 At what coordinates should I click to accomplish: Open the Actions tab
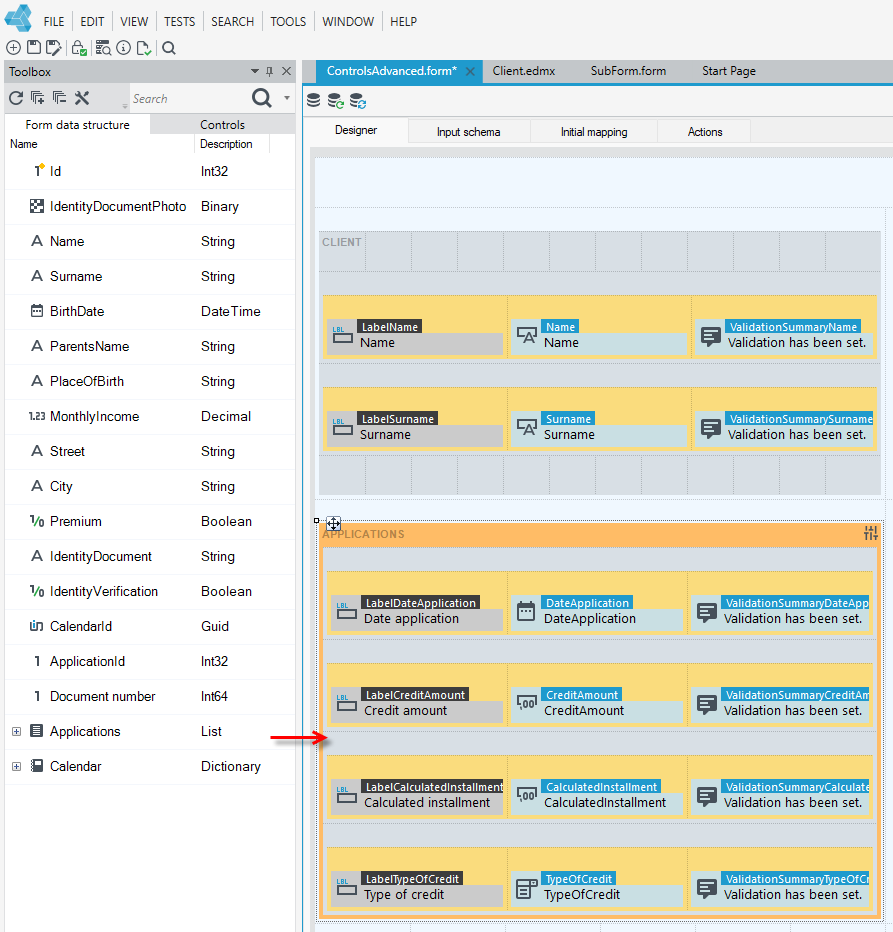click(705, 132)
